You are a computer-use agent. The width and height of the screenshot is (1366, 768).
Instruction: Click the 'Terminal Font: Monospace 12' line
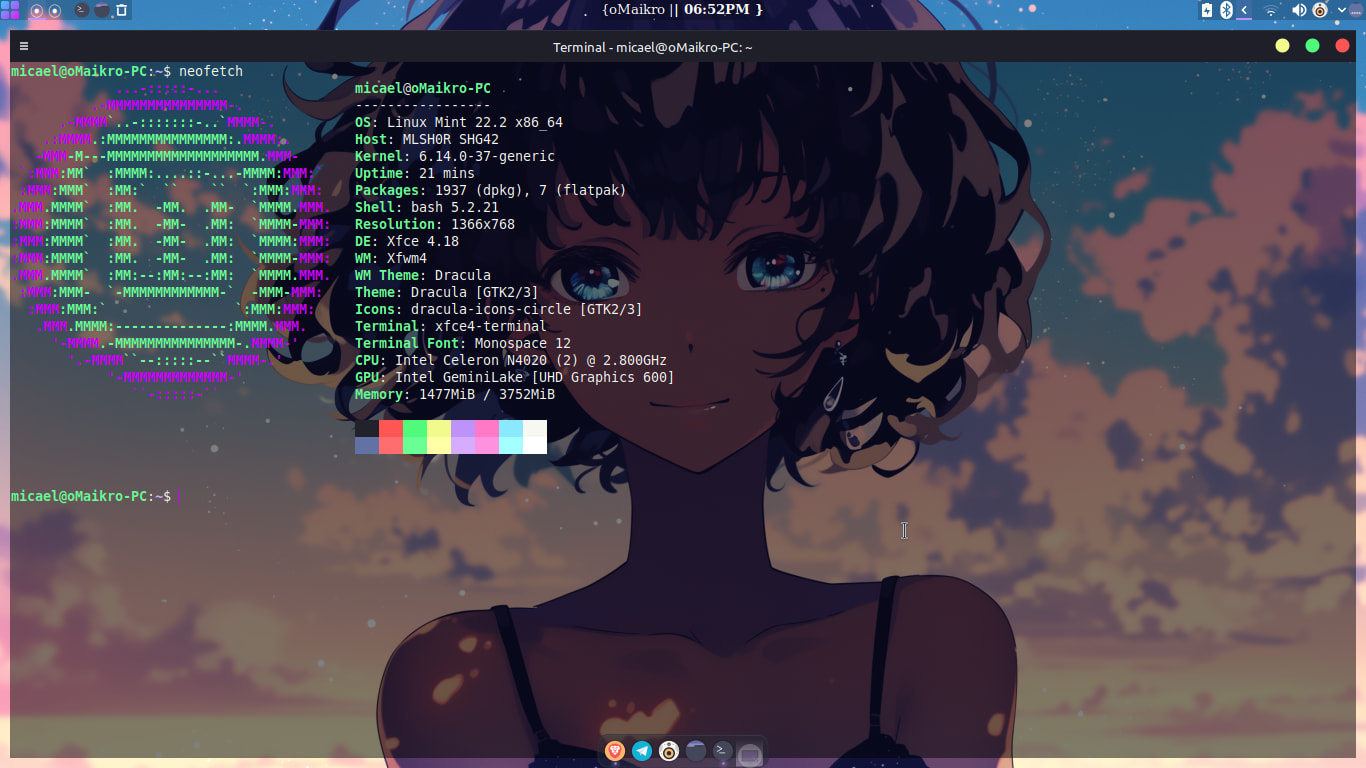463,344
